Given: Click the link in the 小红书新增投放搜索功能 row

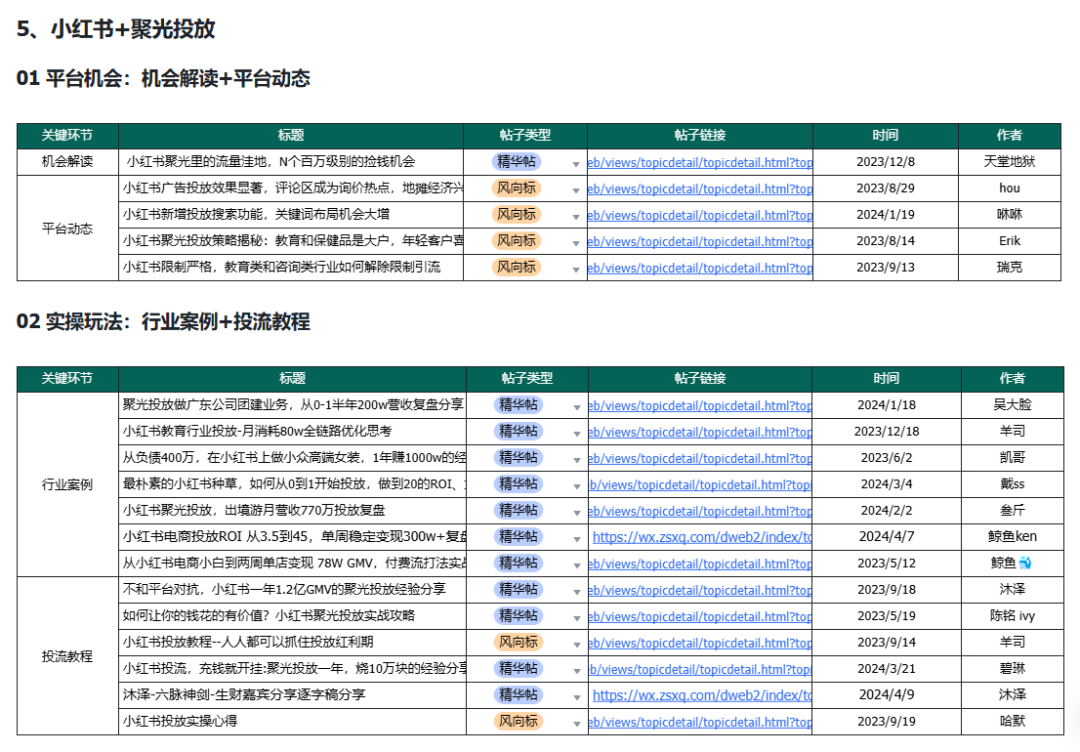Looking at the screenshot, I should (700, 215).
